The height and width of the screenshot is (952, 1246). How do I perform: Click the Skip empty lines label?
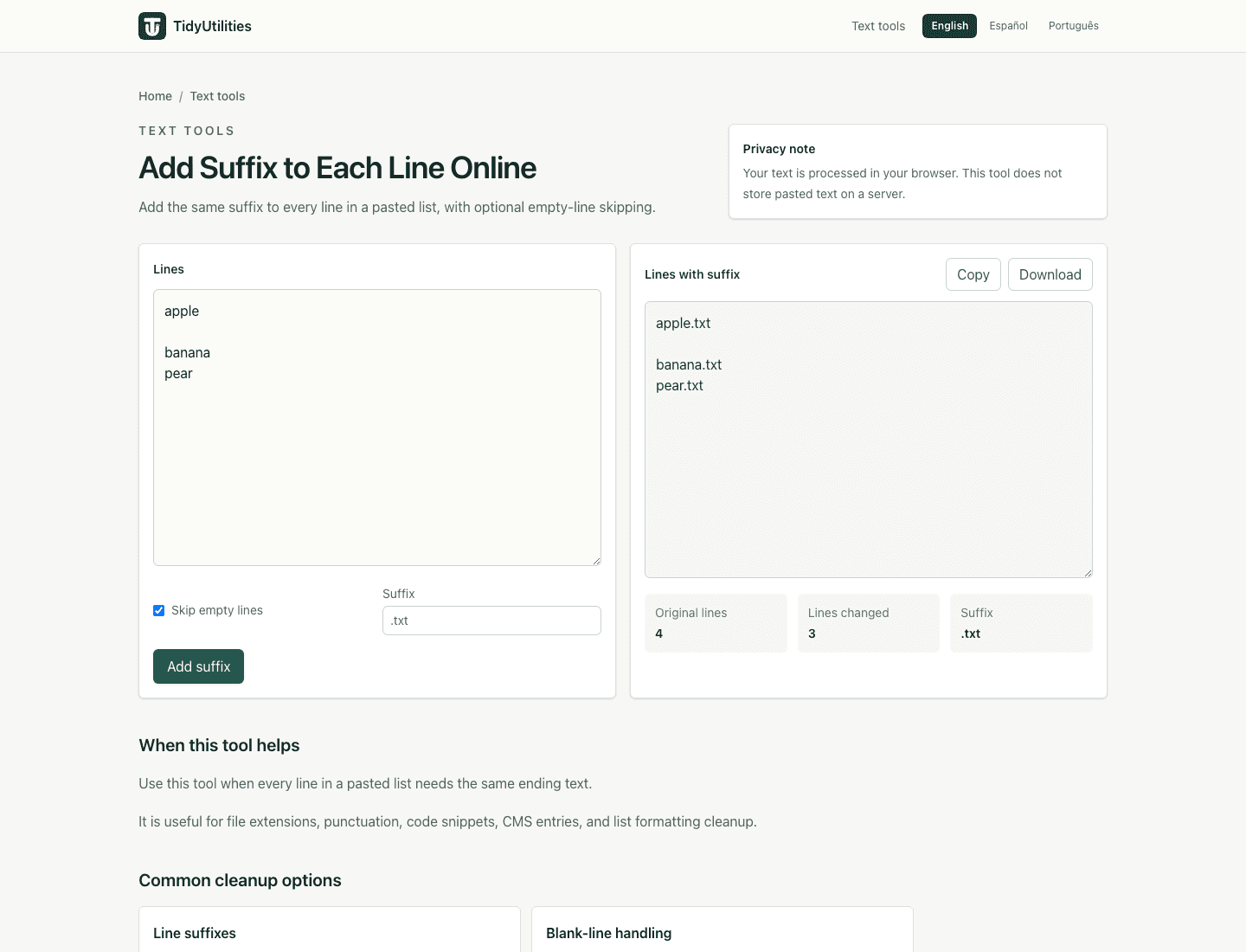tap(217, 610)
